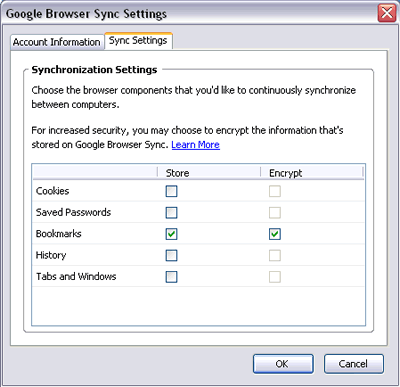Viewport: 400px width, 387px height.
Task: Enable Store checkbox for History
Action: pyautogui.click(x=171, y=256)
